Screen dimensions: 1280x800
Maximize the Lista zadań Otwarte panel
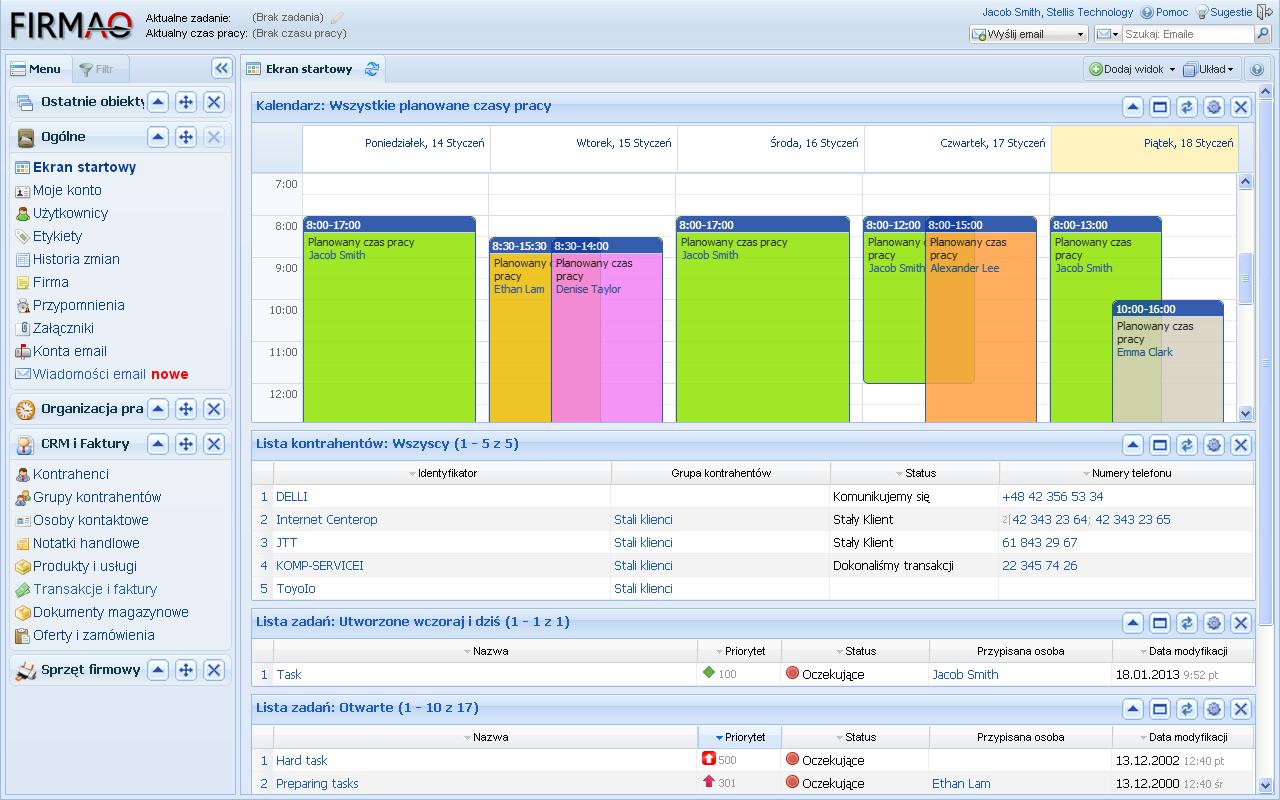(x=1160, y=709)
